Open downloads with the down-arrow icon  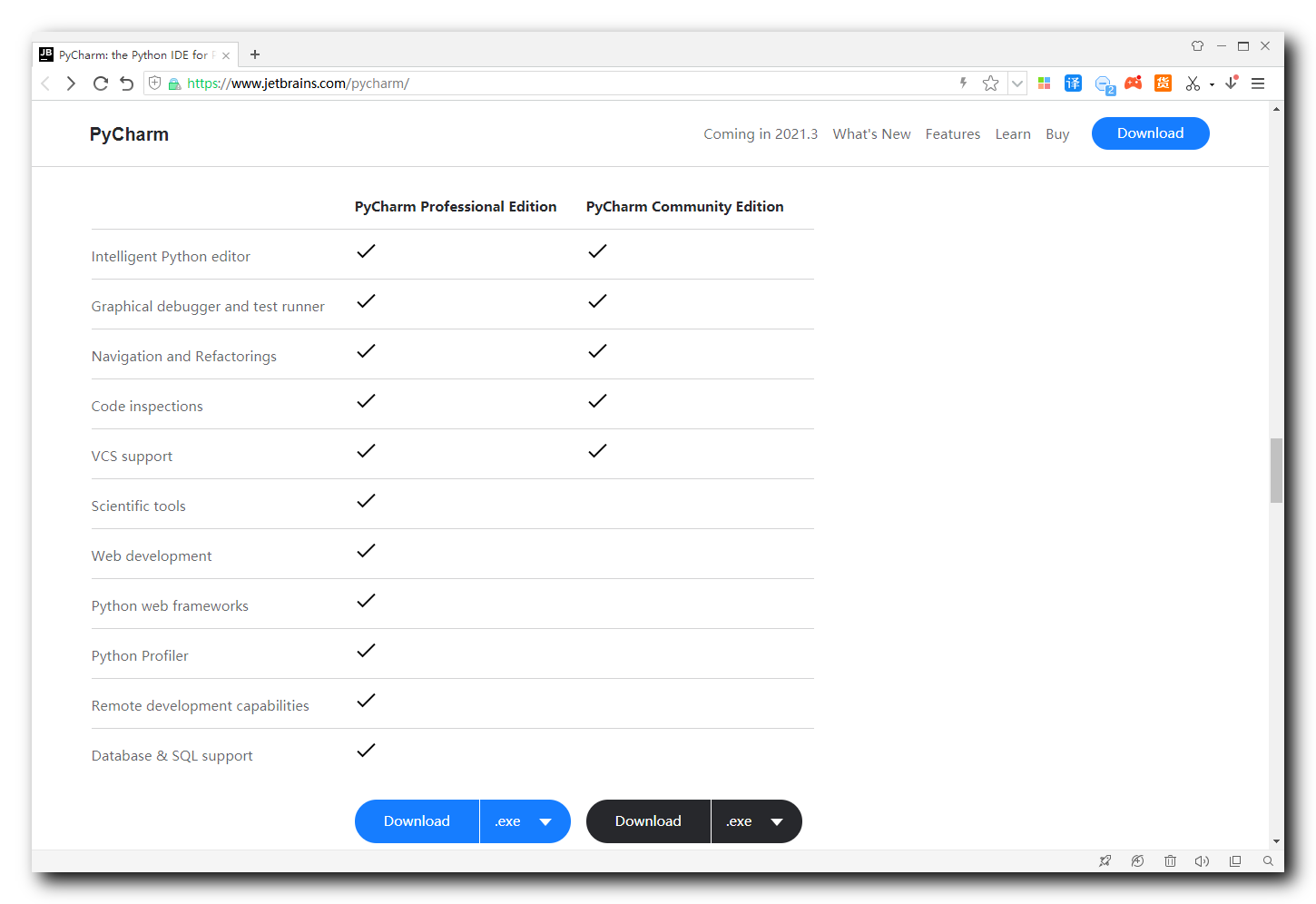(1232, 83)
